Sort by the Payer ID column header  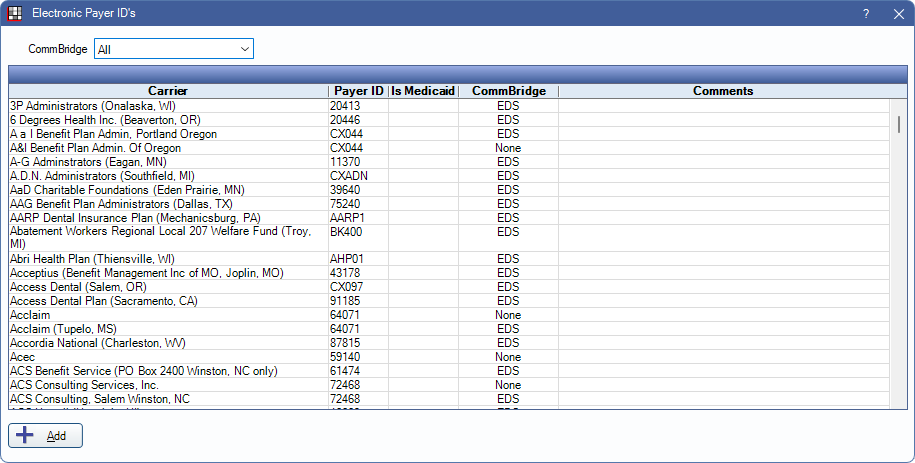pos(358,91)
